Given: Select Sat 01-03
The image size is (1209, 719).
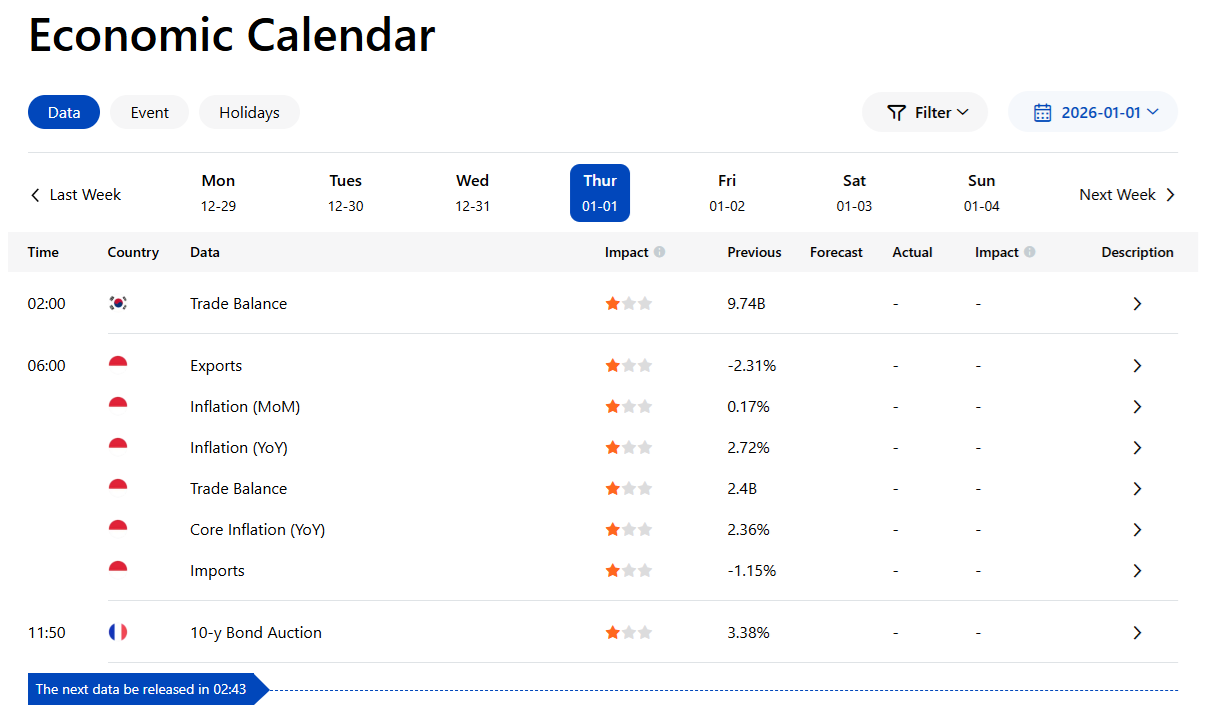Looking at the screenshot, I should tap(854, 193).
